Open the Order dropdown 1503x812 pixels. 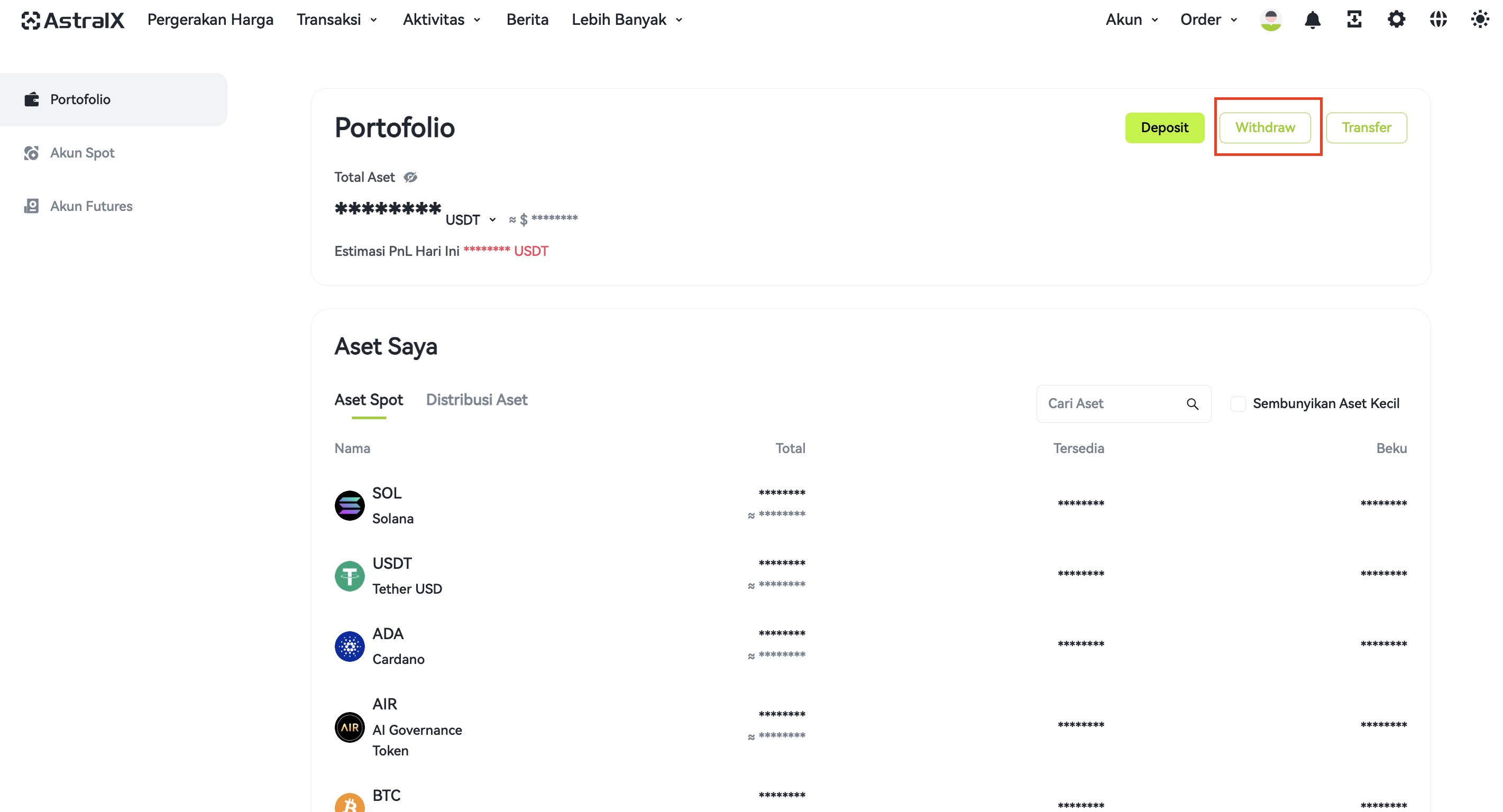point(1208,20)
